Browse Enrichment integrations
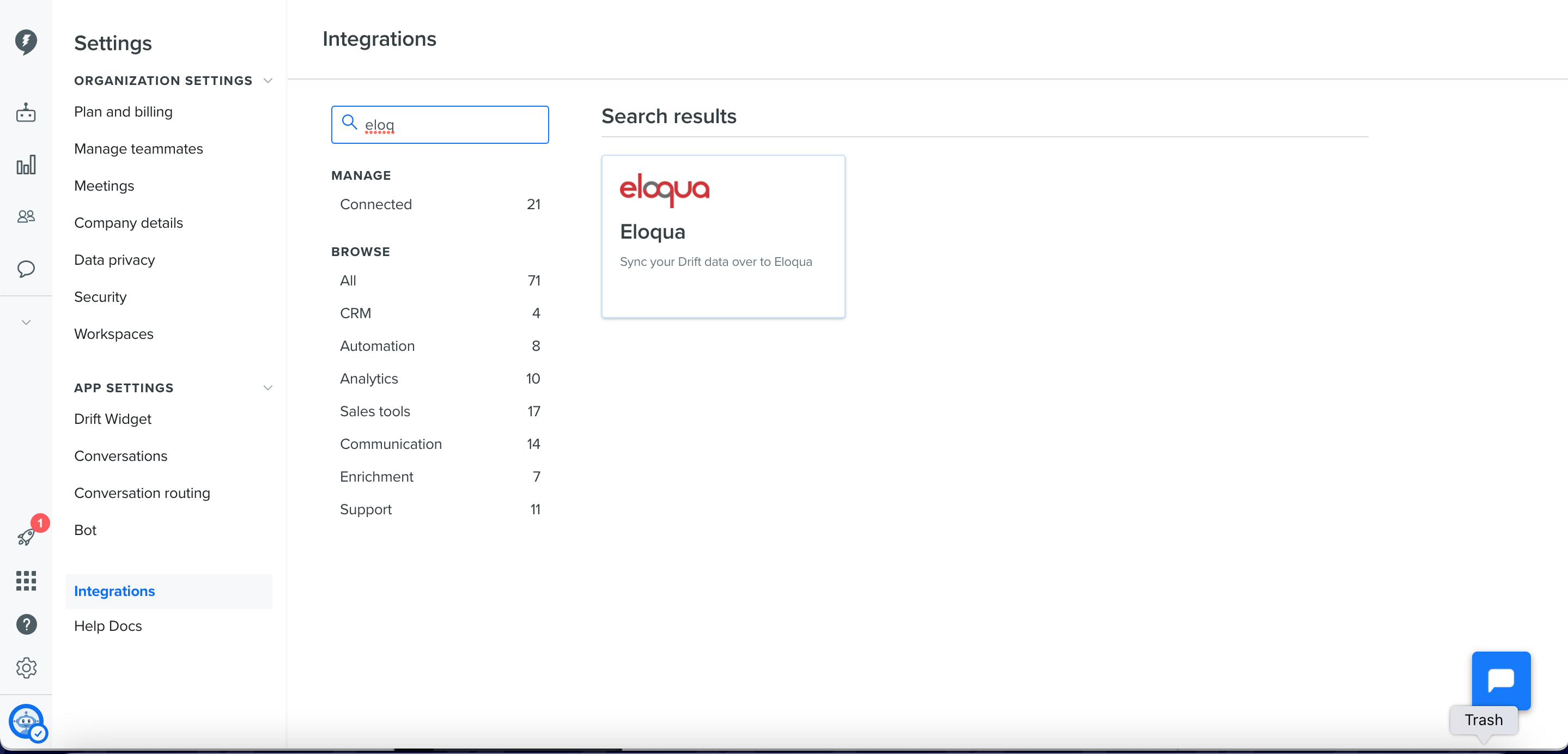 coord(440,477)
